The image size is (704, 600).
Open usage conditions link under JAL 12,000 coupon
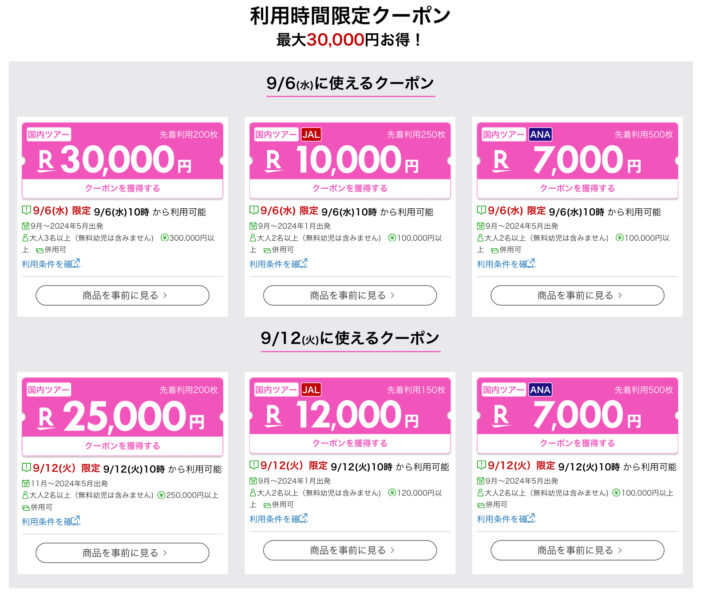tap(279, 519)
